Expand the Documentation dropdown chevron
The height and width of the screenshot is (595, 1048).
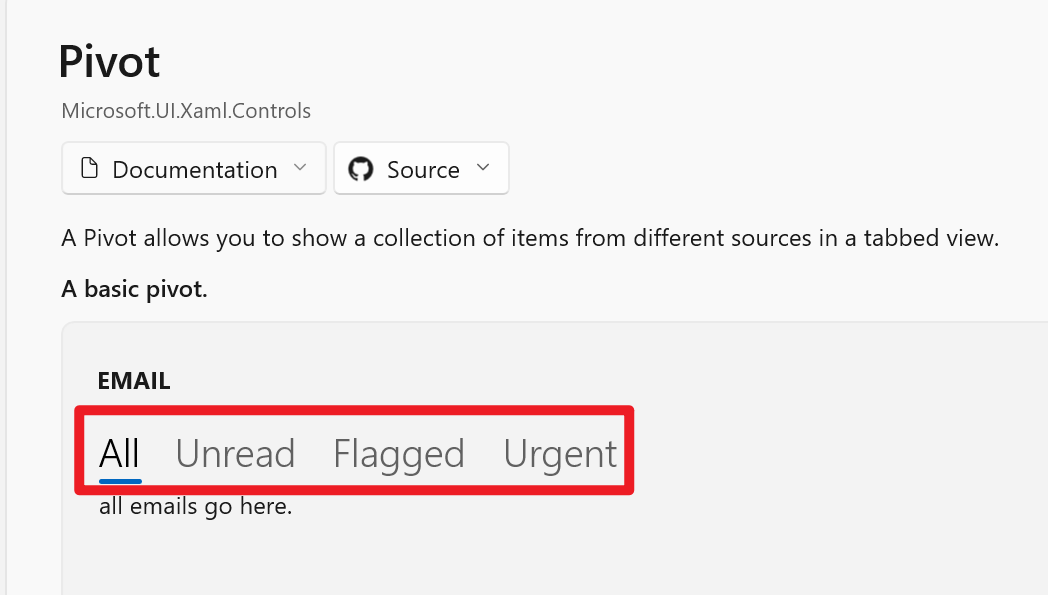pyautogui.click(x=302, y=169)
